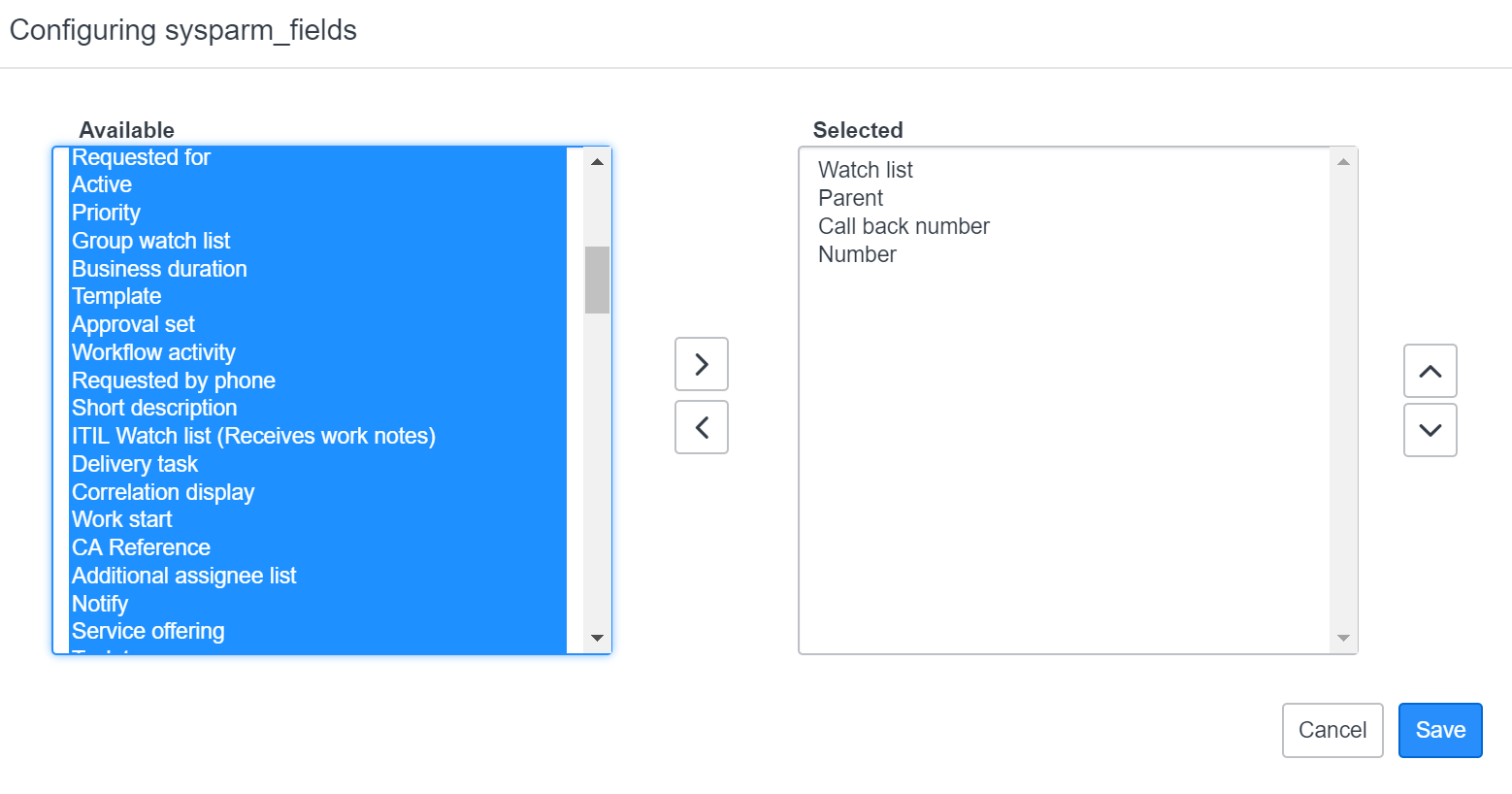
Task: Click the Available list scrollbar thumb
Action: 597,281
